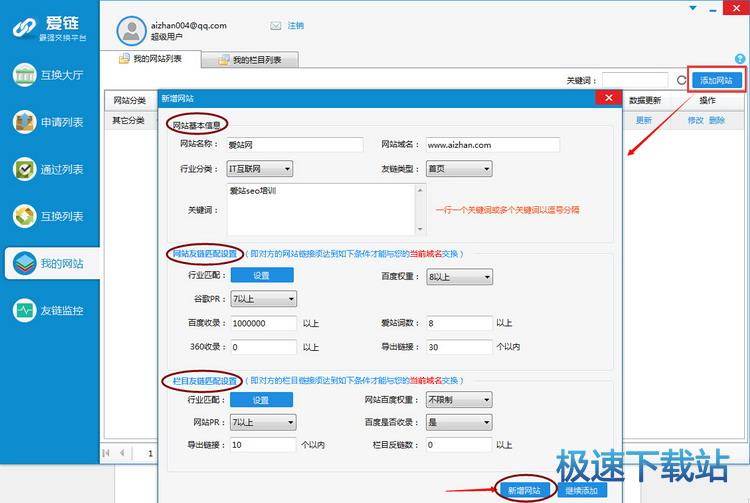This screenshot has height=503, width=750.
Task: Click the 继续添加 button
Action: [x=582, y=491]
